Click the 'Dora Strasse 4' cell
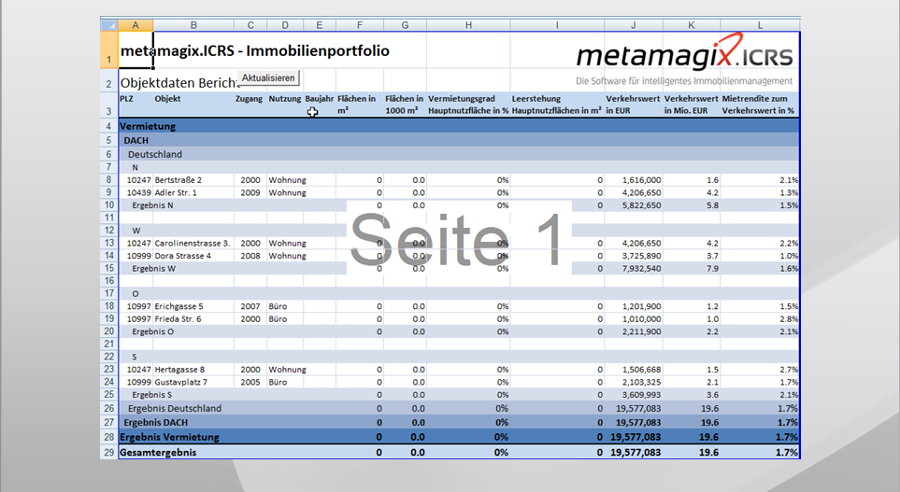The height and width of the screenshot is (492, 900). coord(193,256)
